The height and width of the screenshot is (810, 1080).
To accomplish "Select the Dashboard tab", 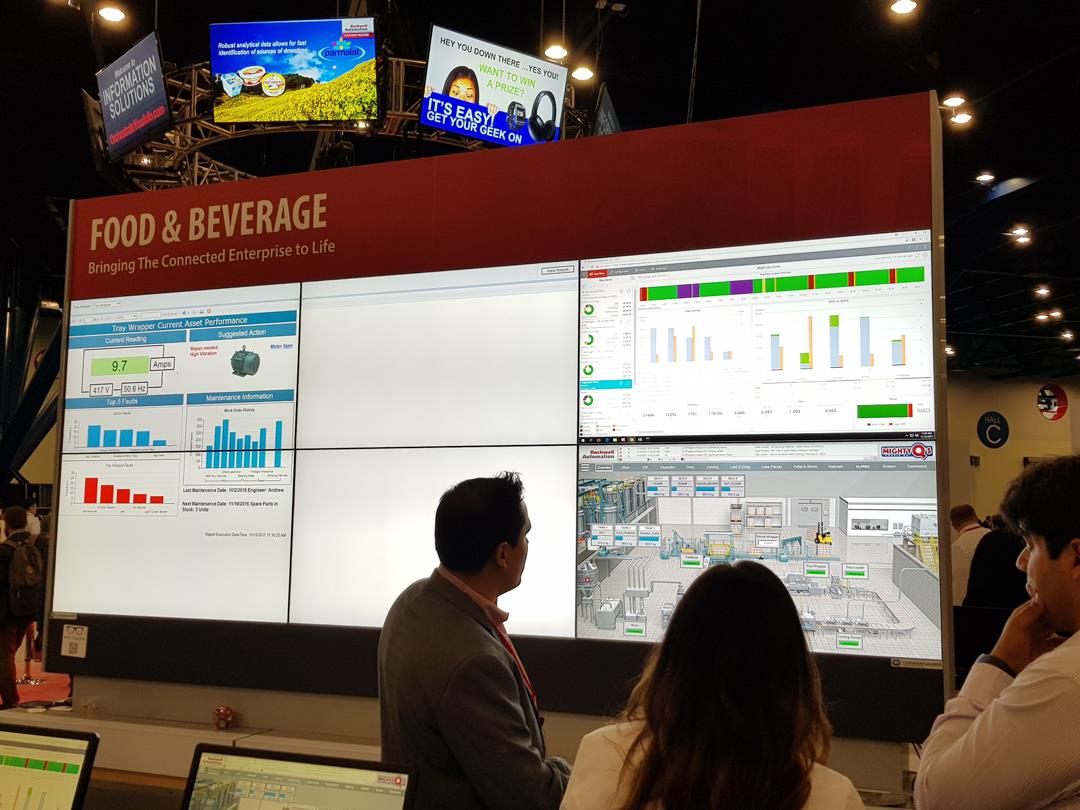I will coord(917,466).
